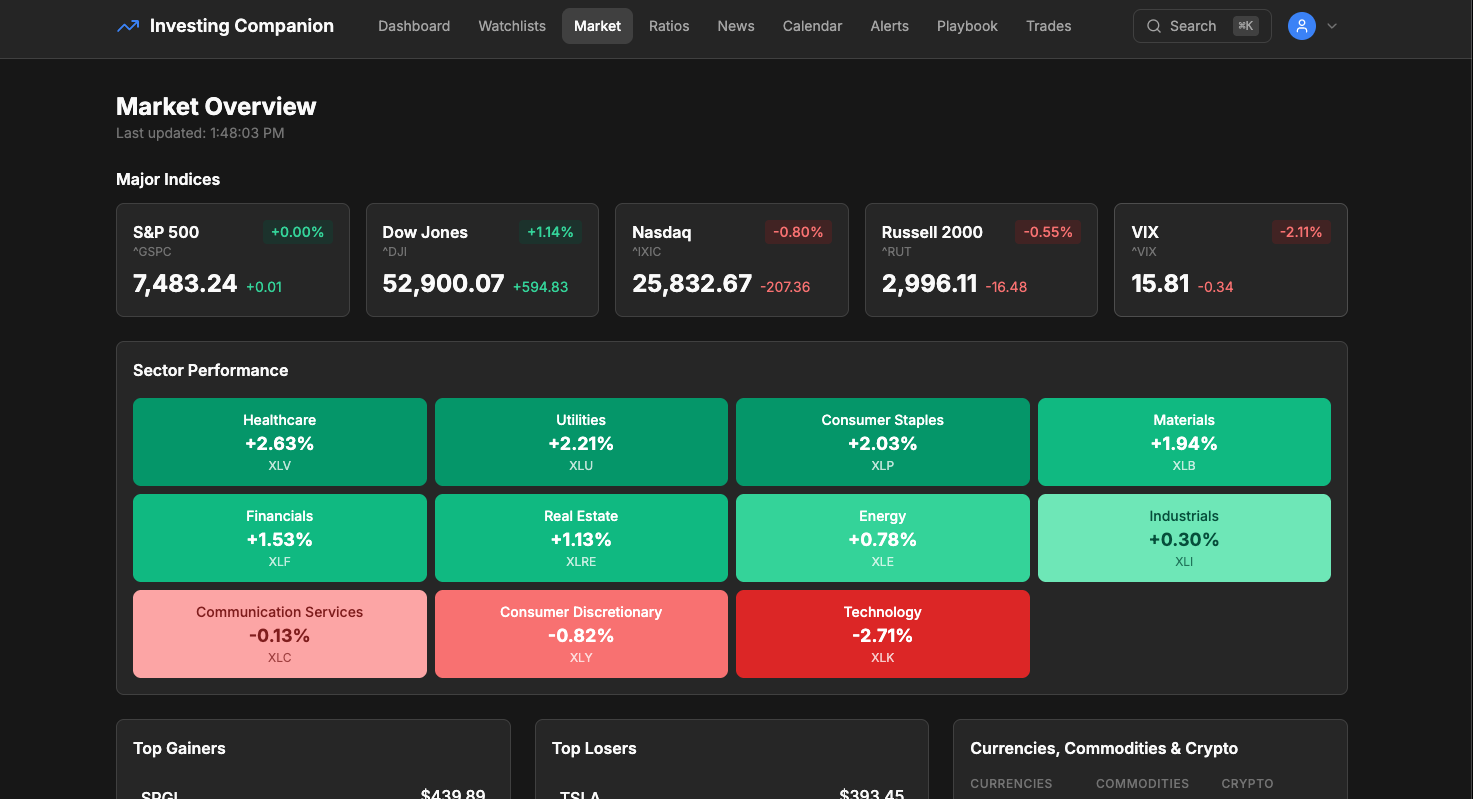This screenshot has width=1473, height=799.
Task: Select the Market tab
Action: 597,26
